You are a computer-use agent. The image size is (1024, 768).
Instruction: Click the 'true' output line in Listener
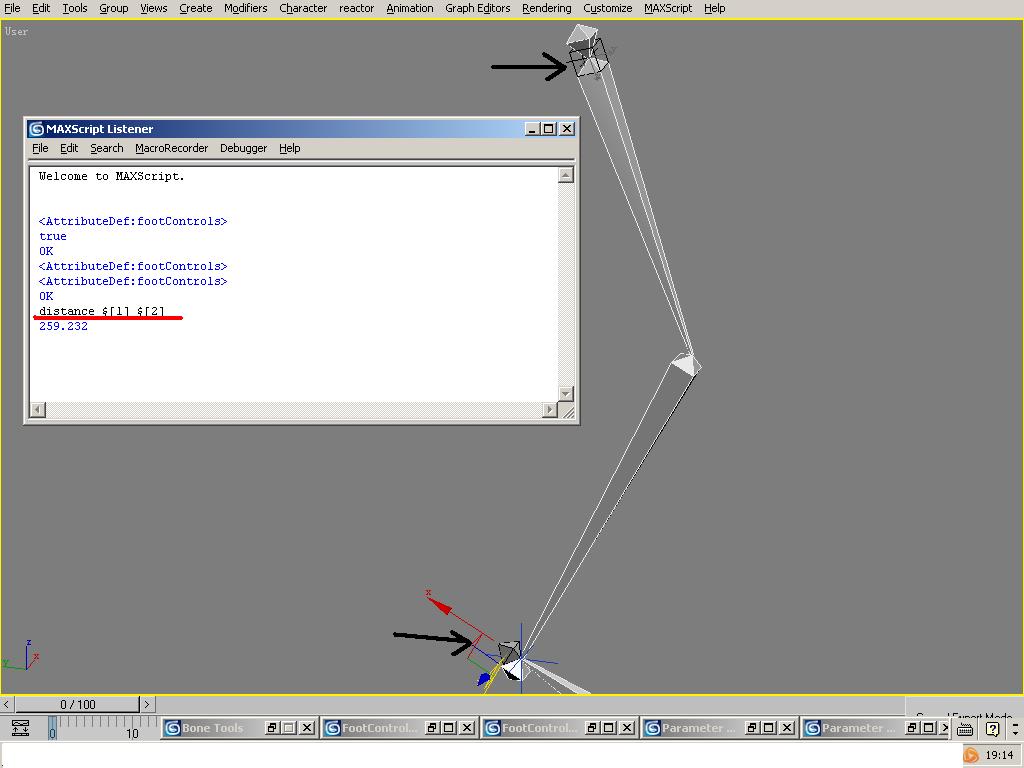point(52,236)
